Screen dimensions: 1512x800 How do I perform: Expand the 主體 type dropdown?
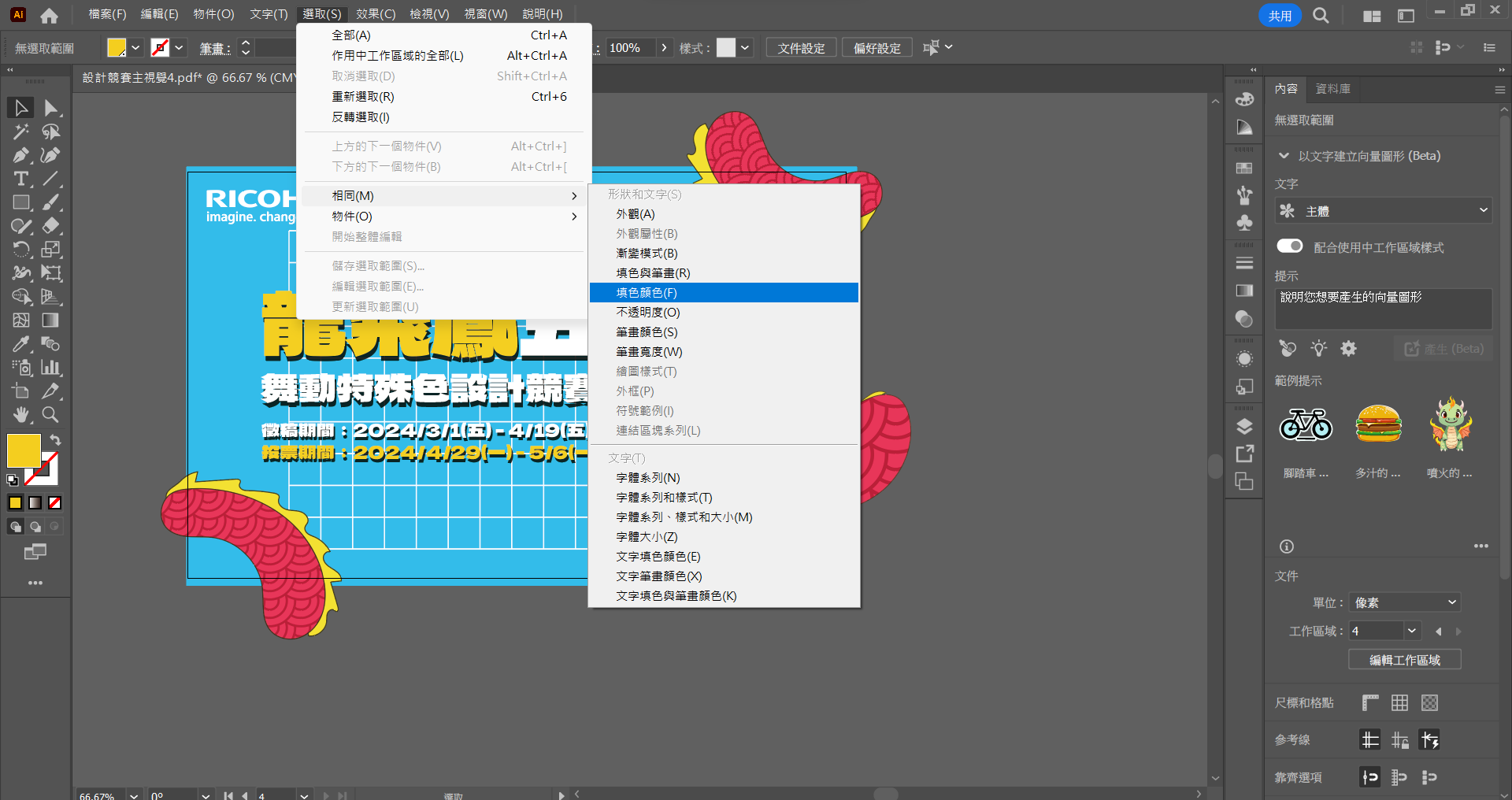(x=1384, y=210)
